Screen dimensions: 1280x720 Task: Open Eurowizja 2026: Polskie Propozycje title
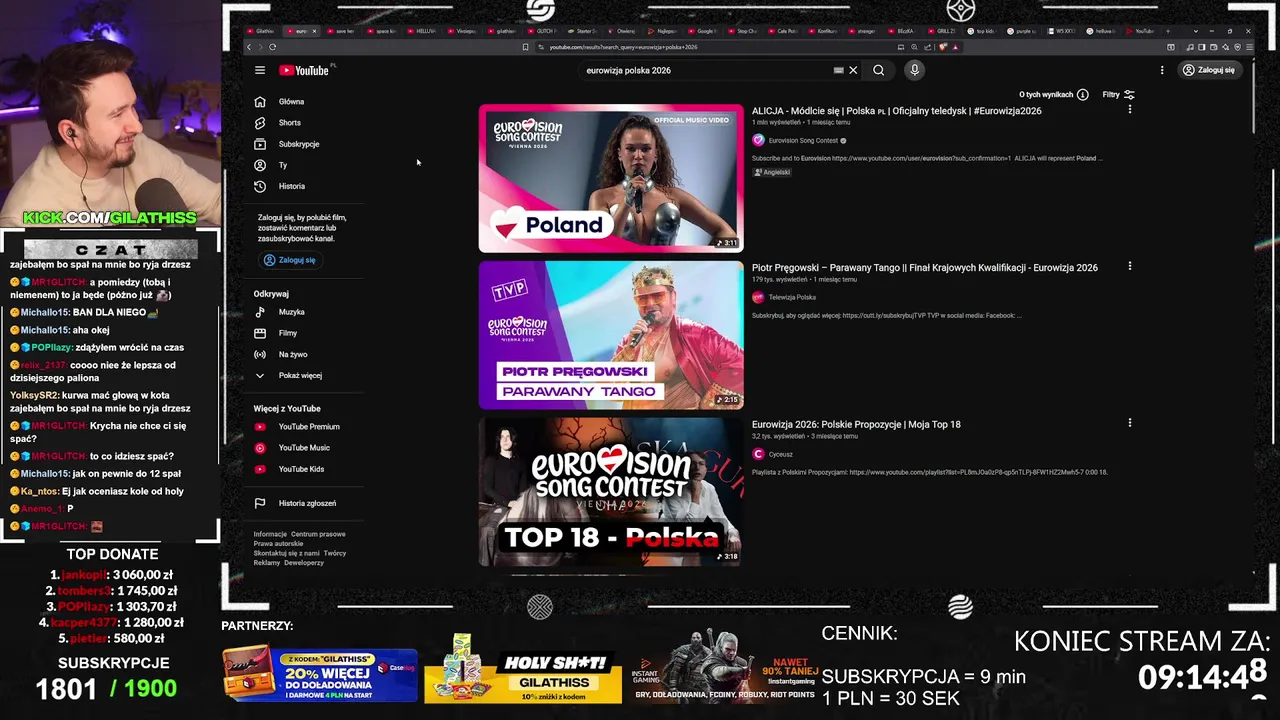pyautogui.click(x=856, y=425)
